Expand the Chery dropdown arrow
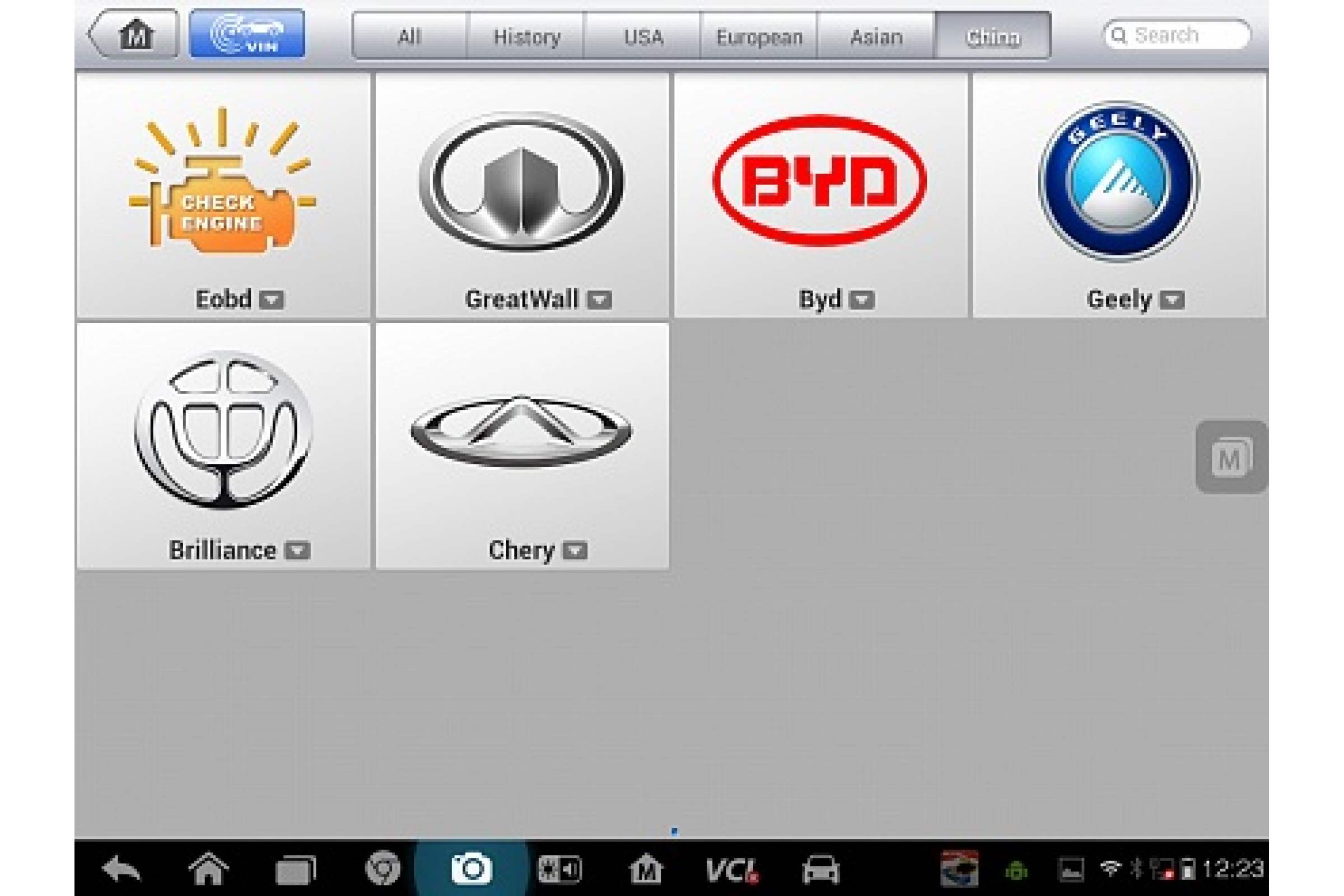Image resolution: width=1344 pixels, height=896 pixels. click(x=575, y=551)
